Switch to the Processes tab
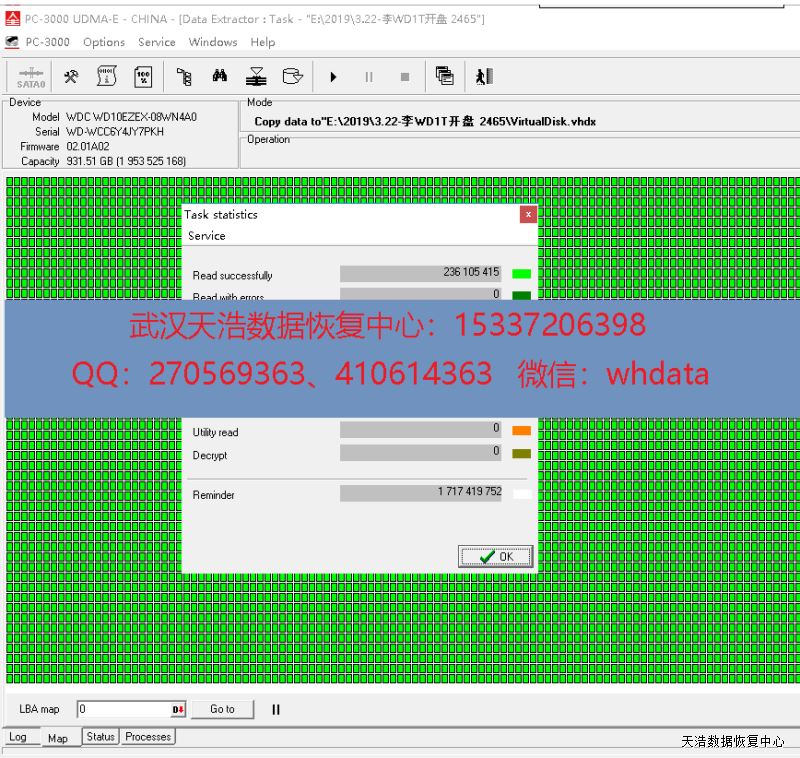 pos(148,737)
